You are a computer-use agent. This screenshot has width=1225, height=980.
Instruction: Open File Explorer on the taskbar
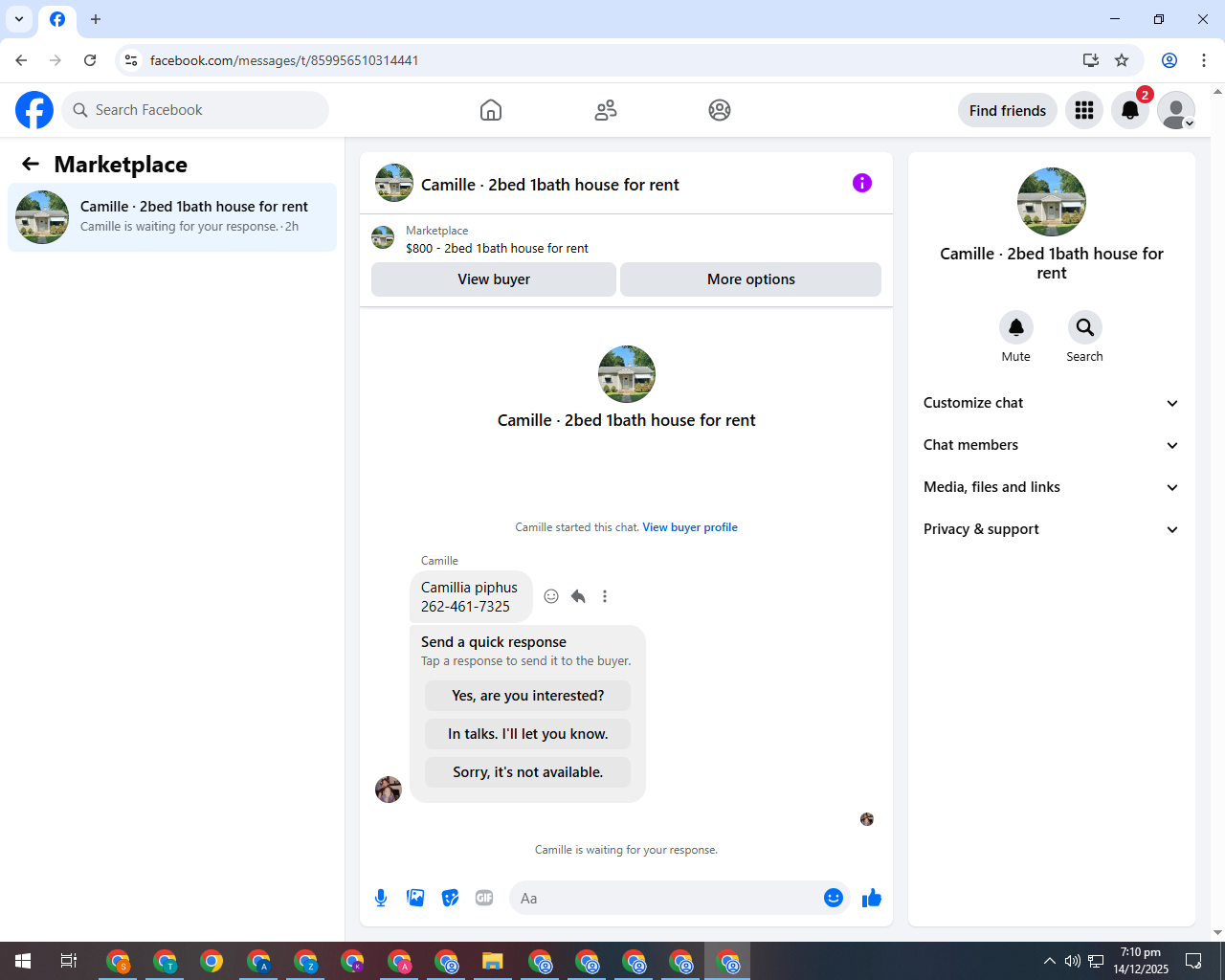click(x=493, y=961)
